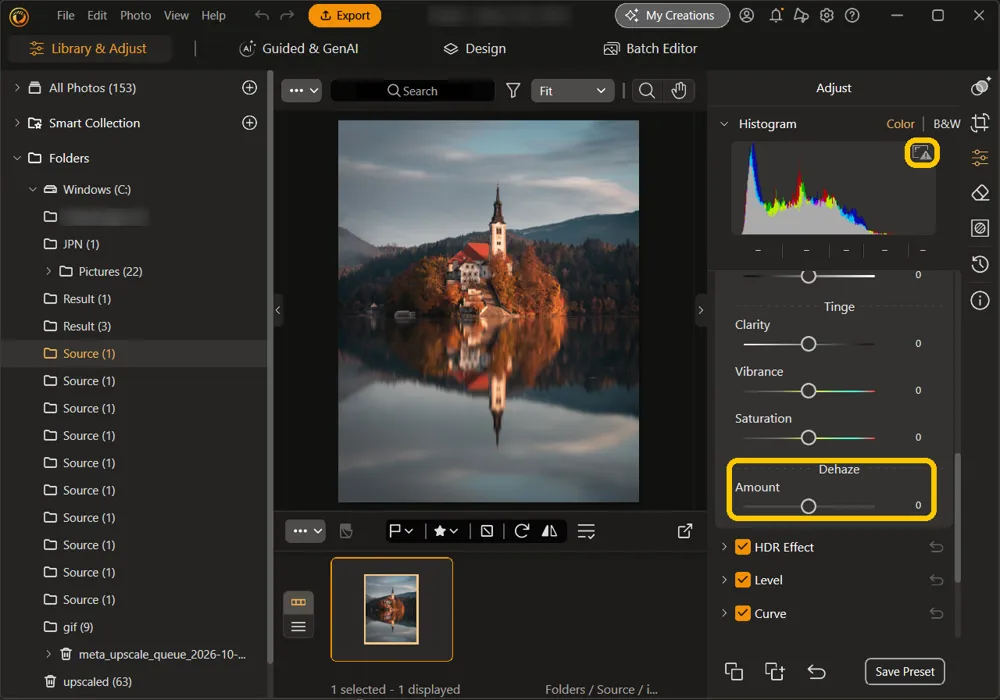Uncheck the HDR Effect checkbox
Screen dimensions: 1000x700
click(742, 547)
